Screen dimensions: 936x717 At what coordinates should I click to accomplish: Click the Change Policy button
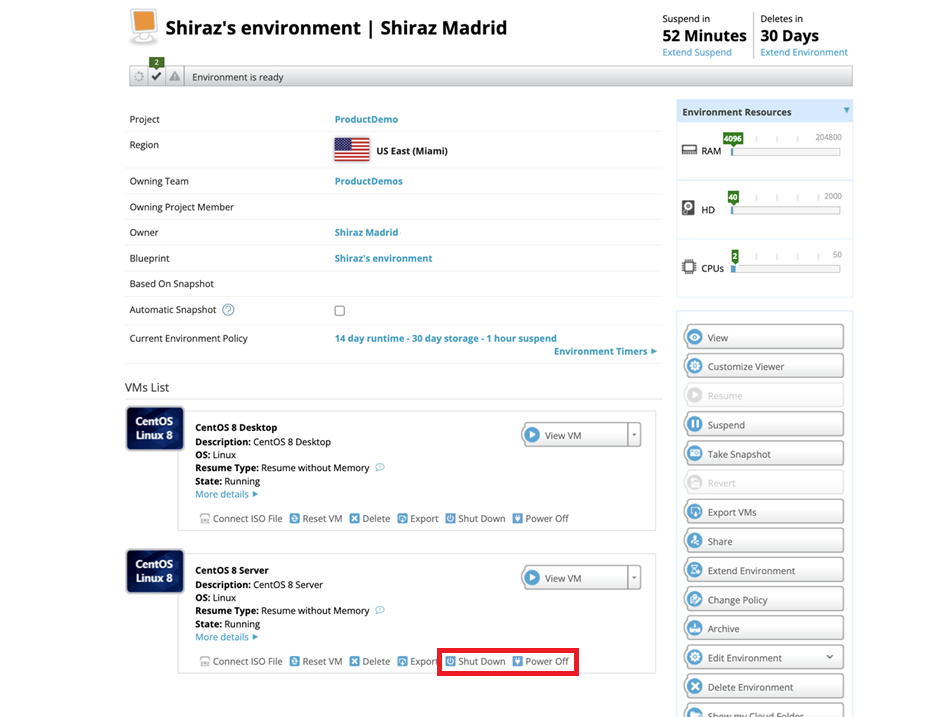point(763,599)
